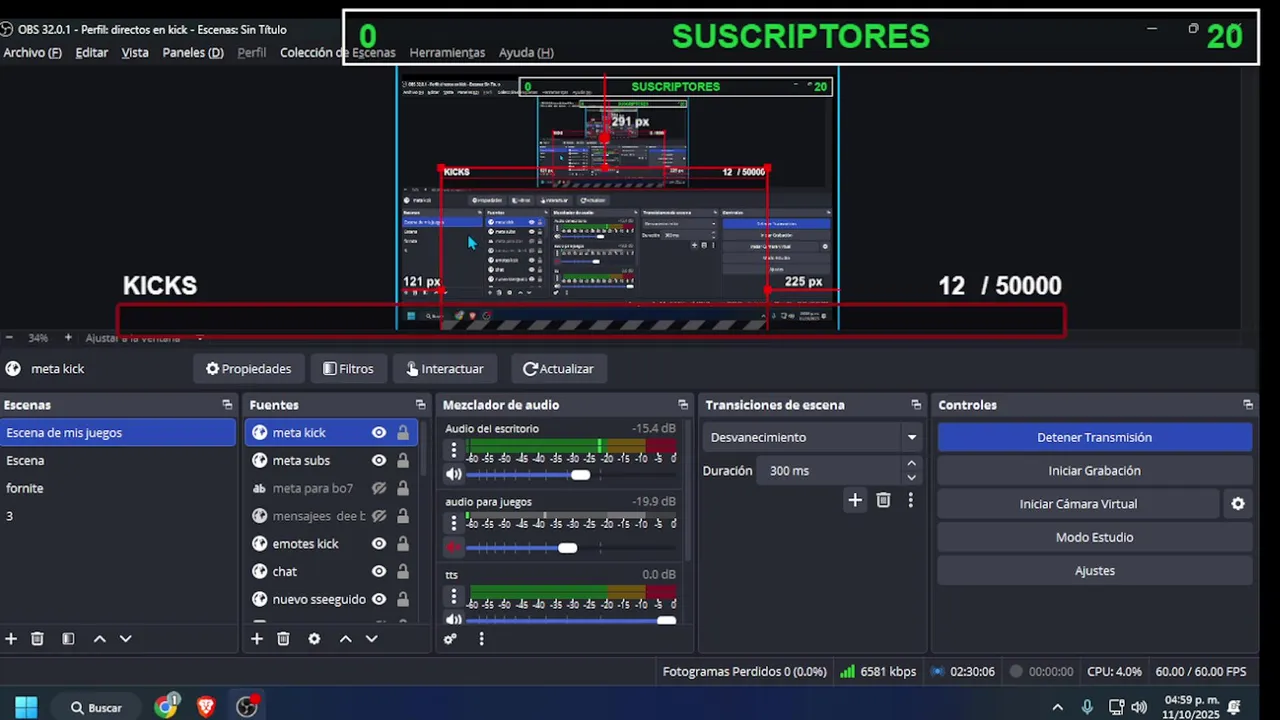Open Windows Buscar search box
This screenshot has width=1280, height=720.
click(96, 707)
